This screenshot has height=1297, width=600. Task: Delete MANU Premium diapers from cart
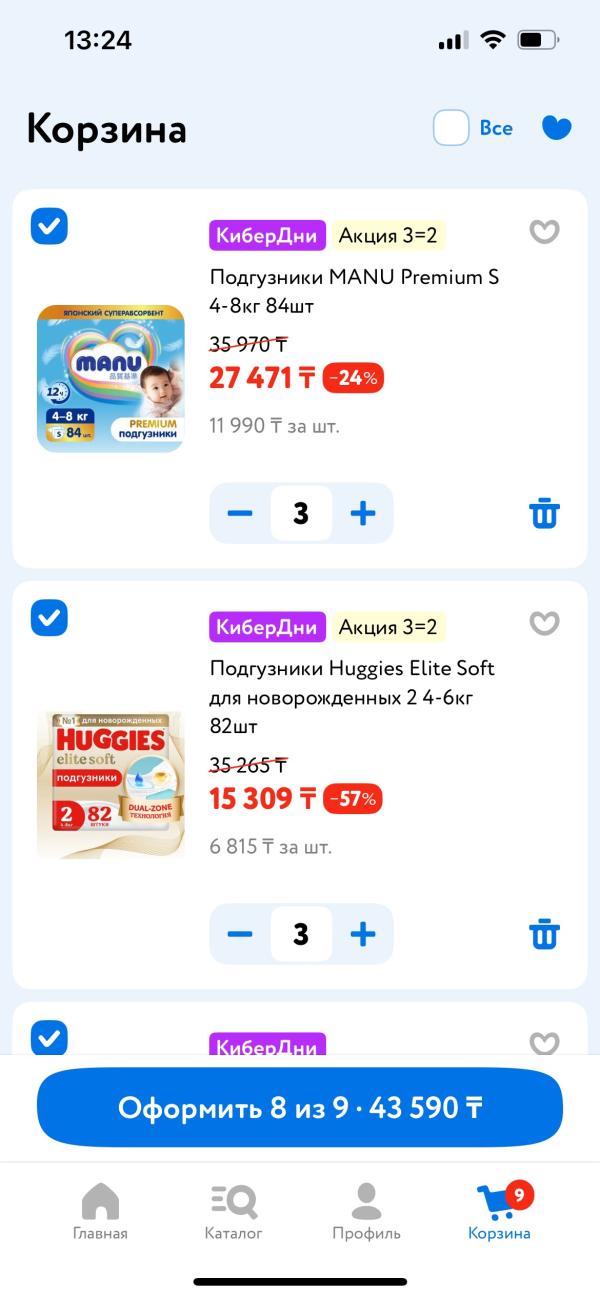[x=544, y=514]
